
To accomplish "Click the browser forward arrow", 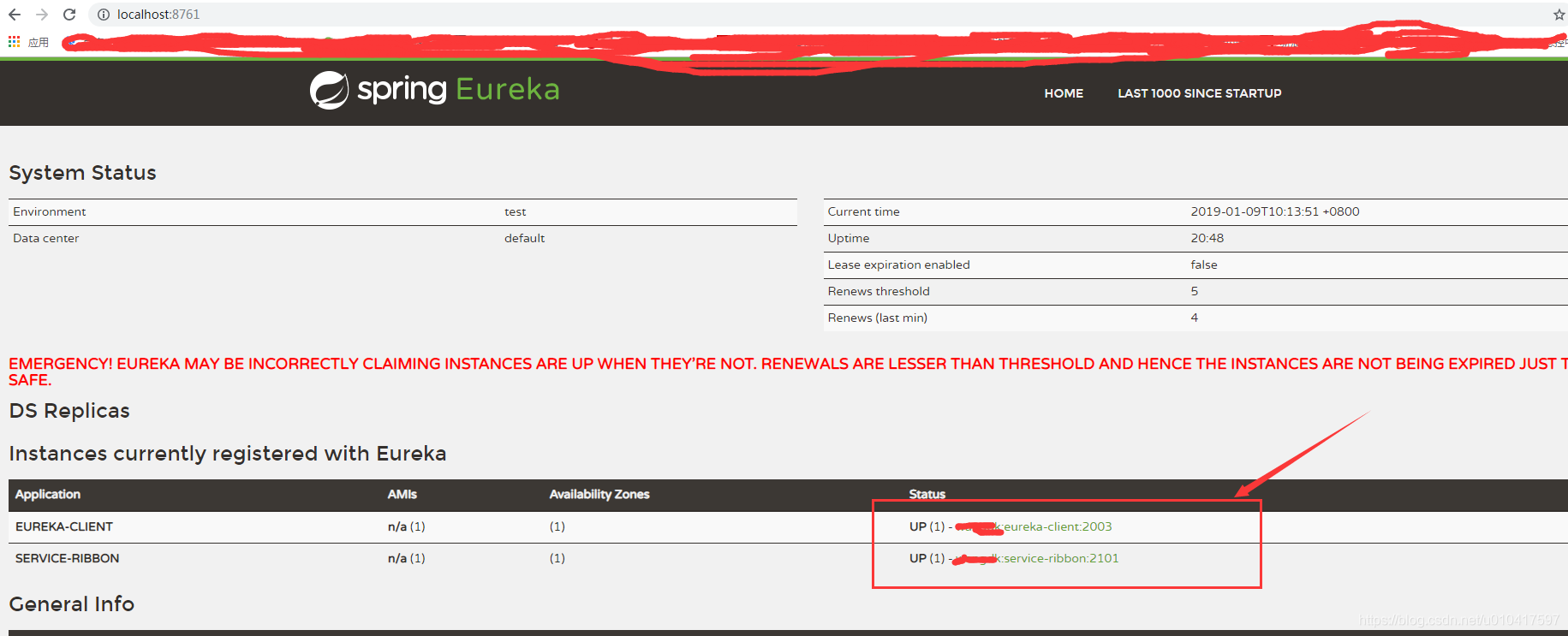I will tap(42, 15).
